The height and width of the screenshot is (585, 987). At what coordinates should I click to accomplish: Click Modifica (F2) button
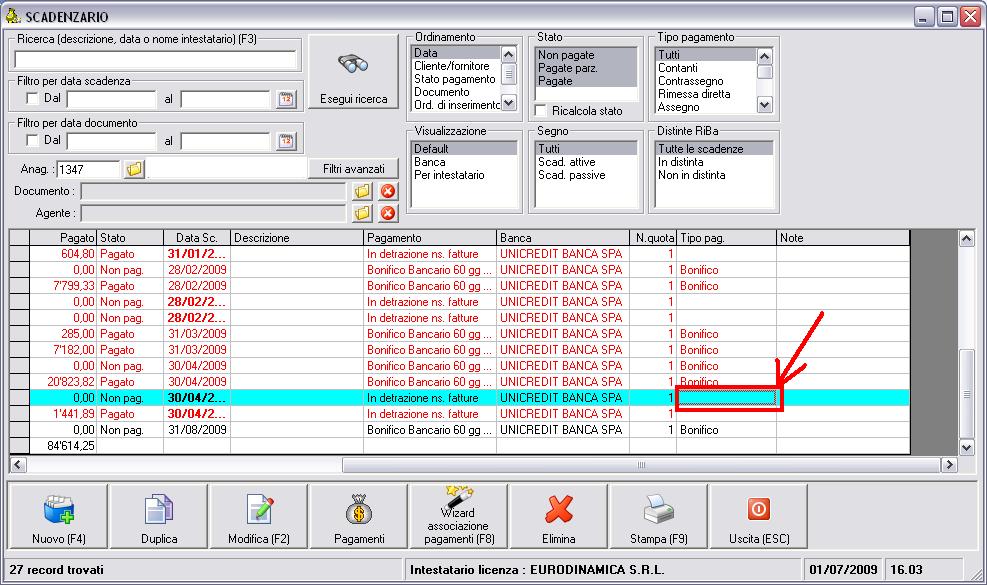pyautogui.click(x=259, y=516)
